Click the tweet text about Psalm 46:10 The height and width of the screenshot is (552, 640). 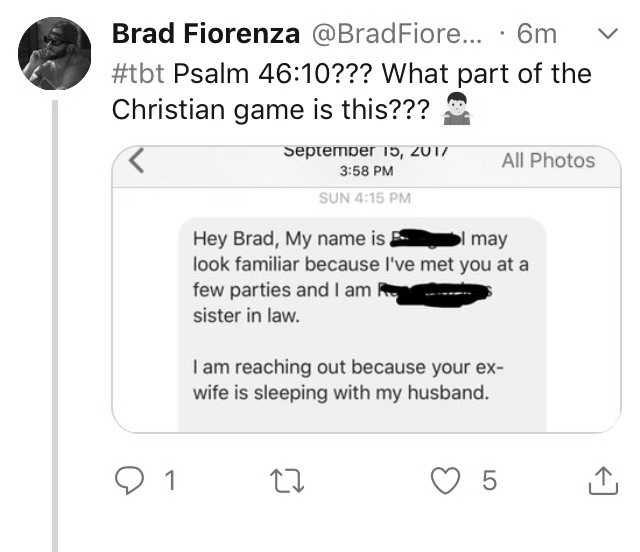351,91
